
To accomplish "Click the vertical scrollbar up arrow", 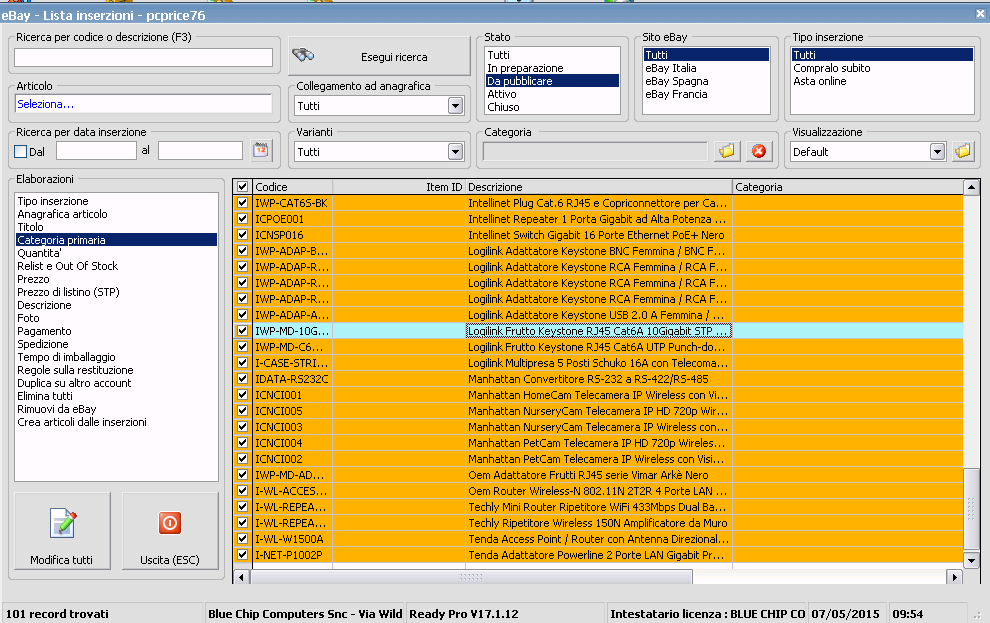I will pyautogui.click(x=971, y=187).
